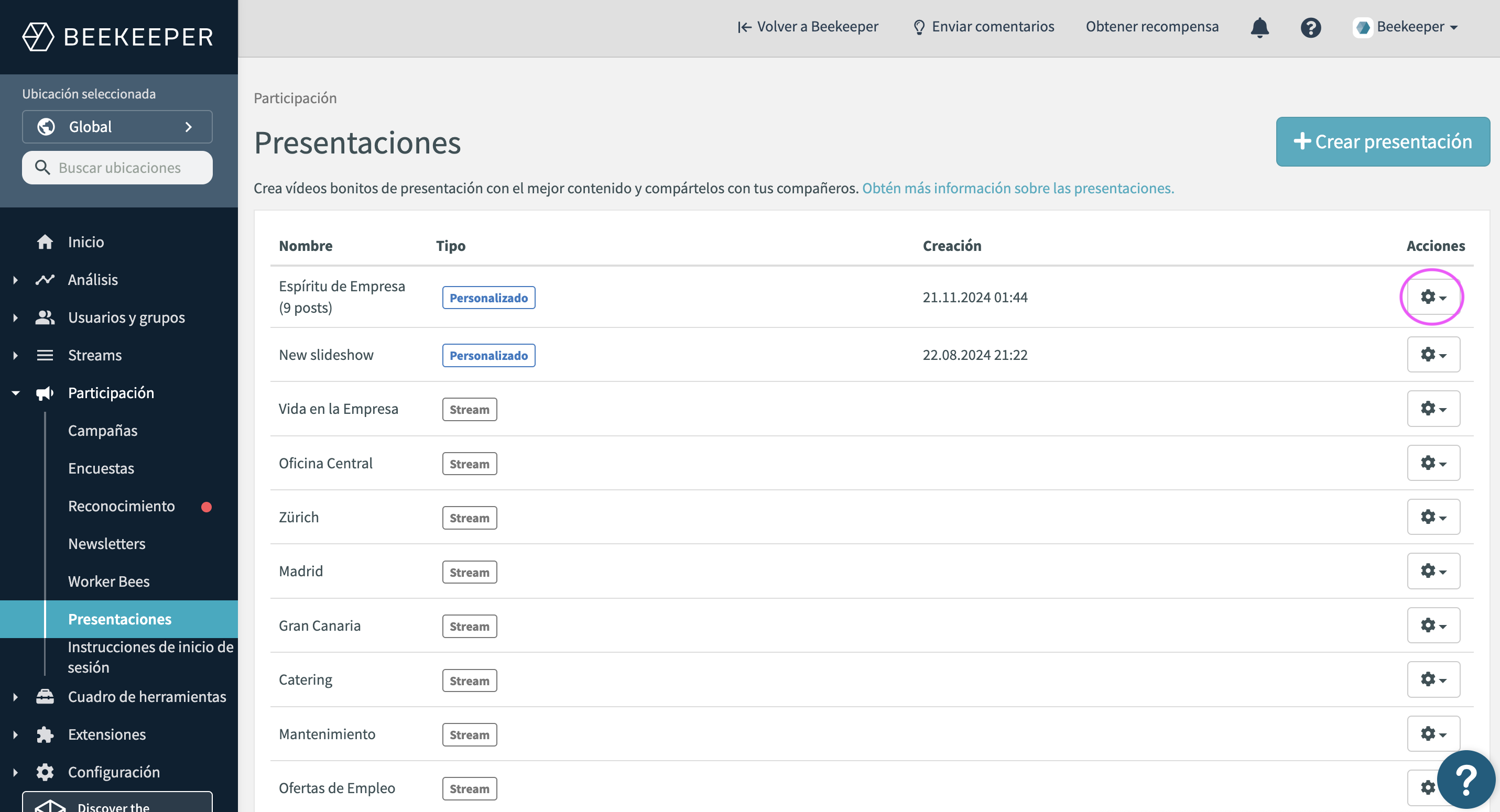Click the Configuración gear icon
This screenshot has width=1500, height=812.
(45, 772)
